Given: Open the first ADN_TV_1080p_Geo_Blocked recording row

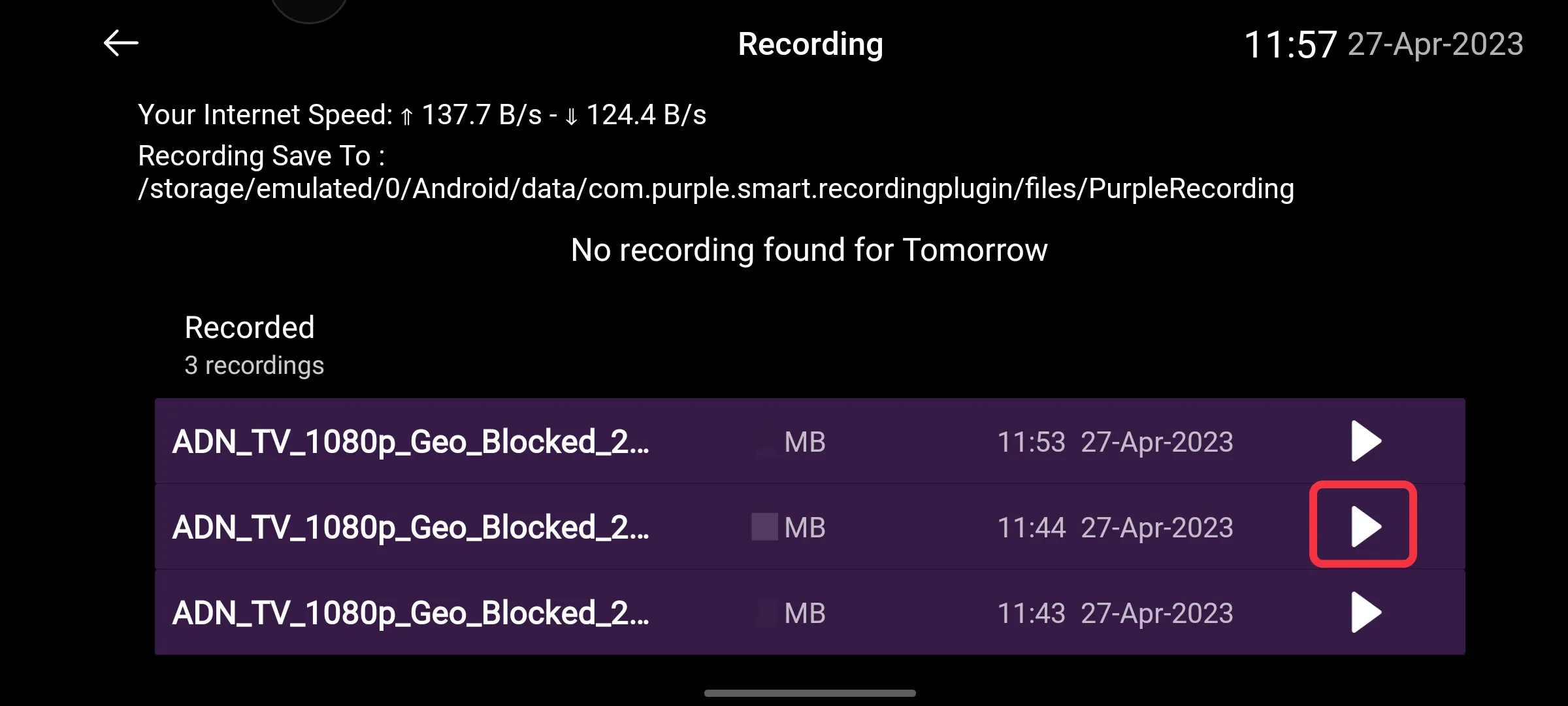Looking at the screenshot, I should [810, 441].
